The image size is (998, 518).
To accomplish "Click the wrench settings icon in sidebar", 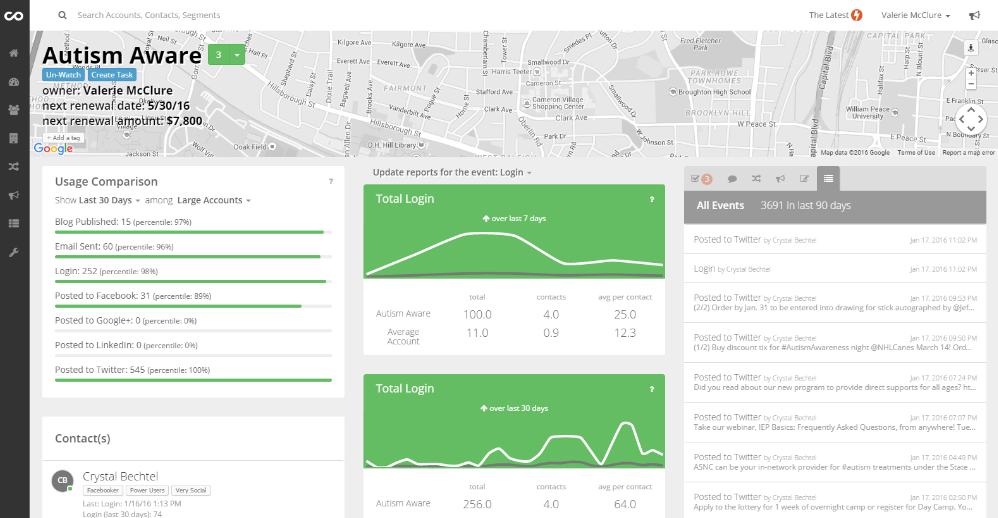I will click(x=13, y=253).
